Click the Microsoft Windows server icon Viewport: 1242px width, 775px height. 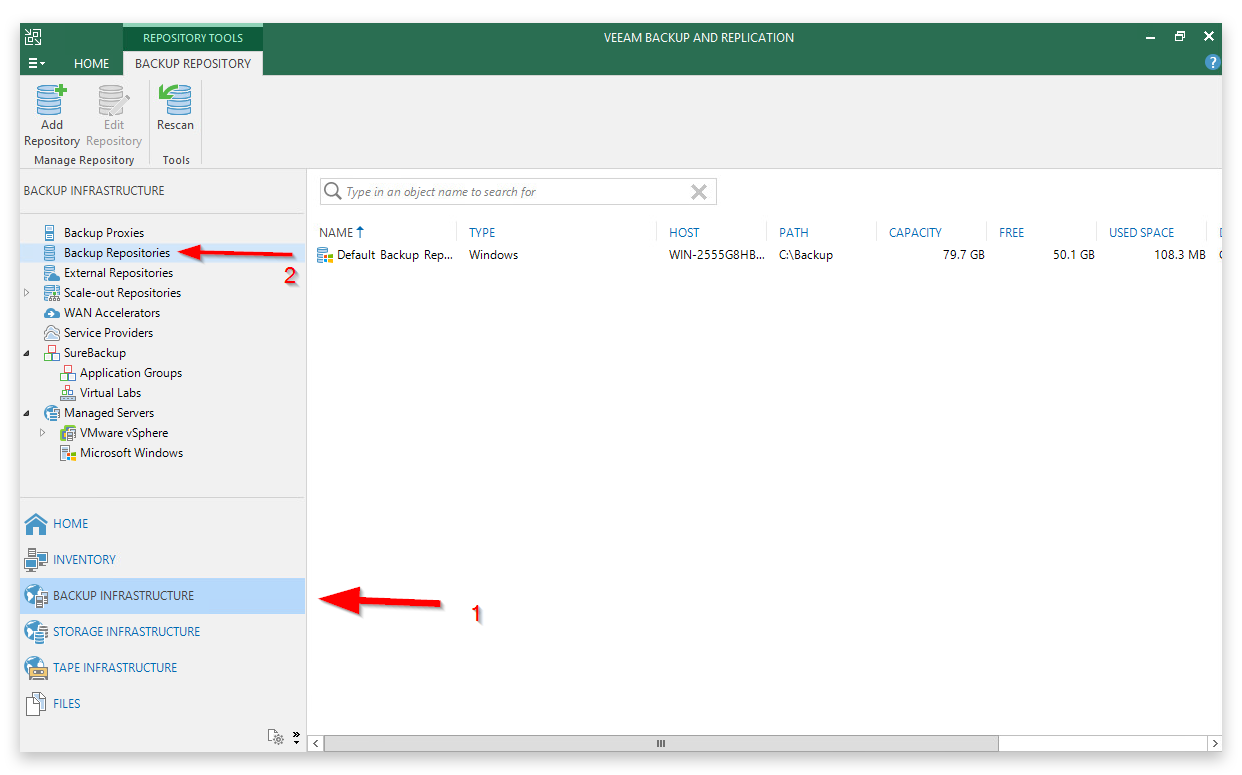coord(68,453)
